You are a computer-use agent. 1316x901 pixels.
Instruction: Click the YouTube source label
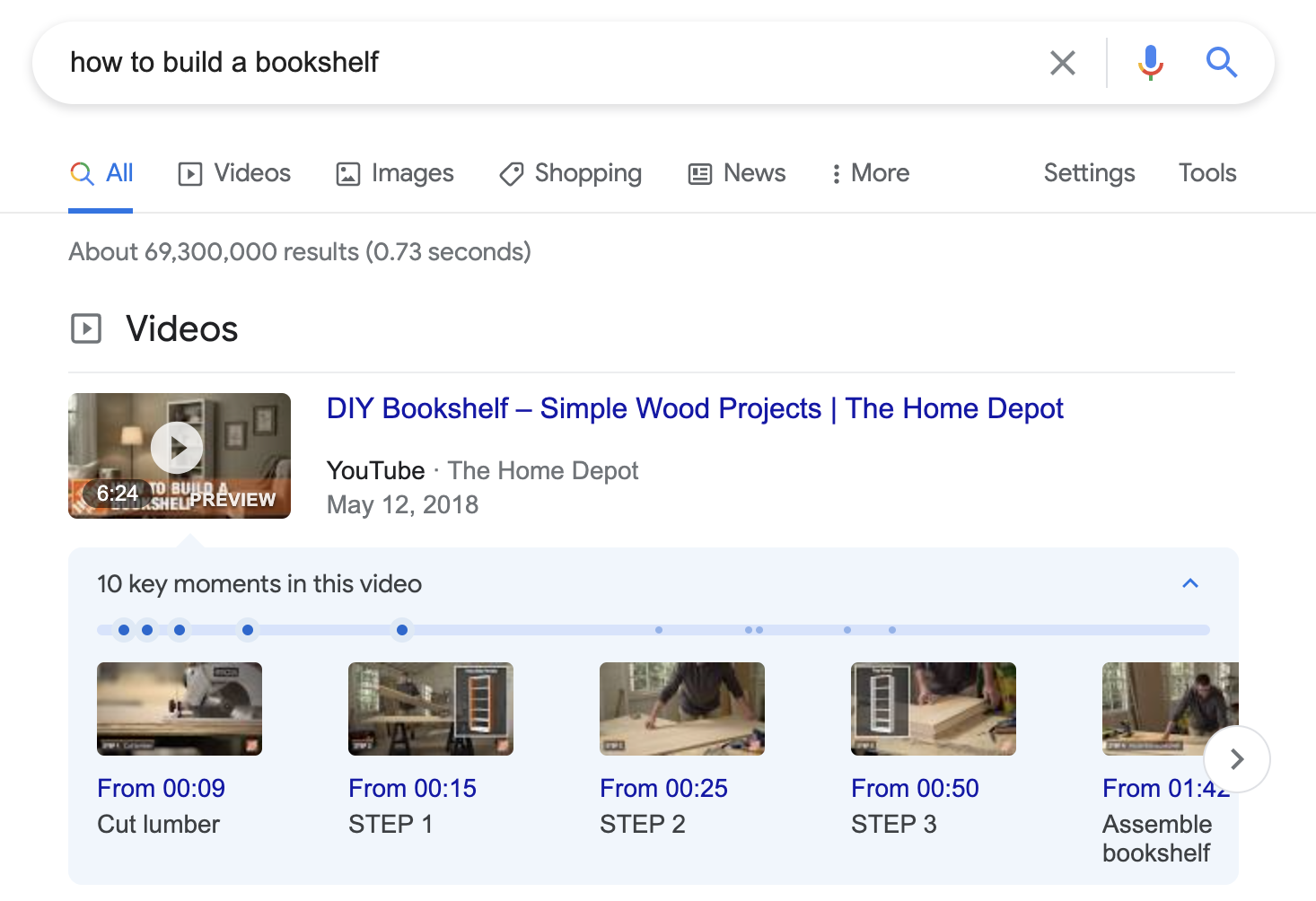point(376,470)
